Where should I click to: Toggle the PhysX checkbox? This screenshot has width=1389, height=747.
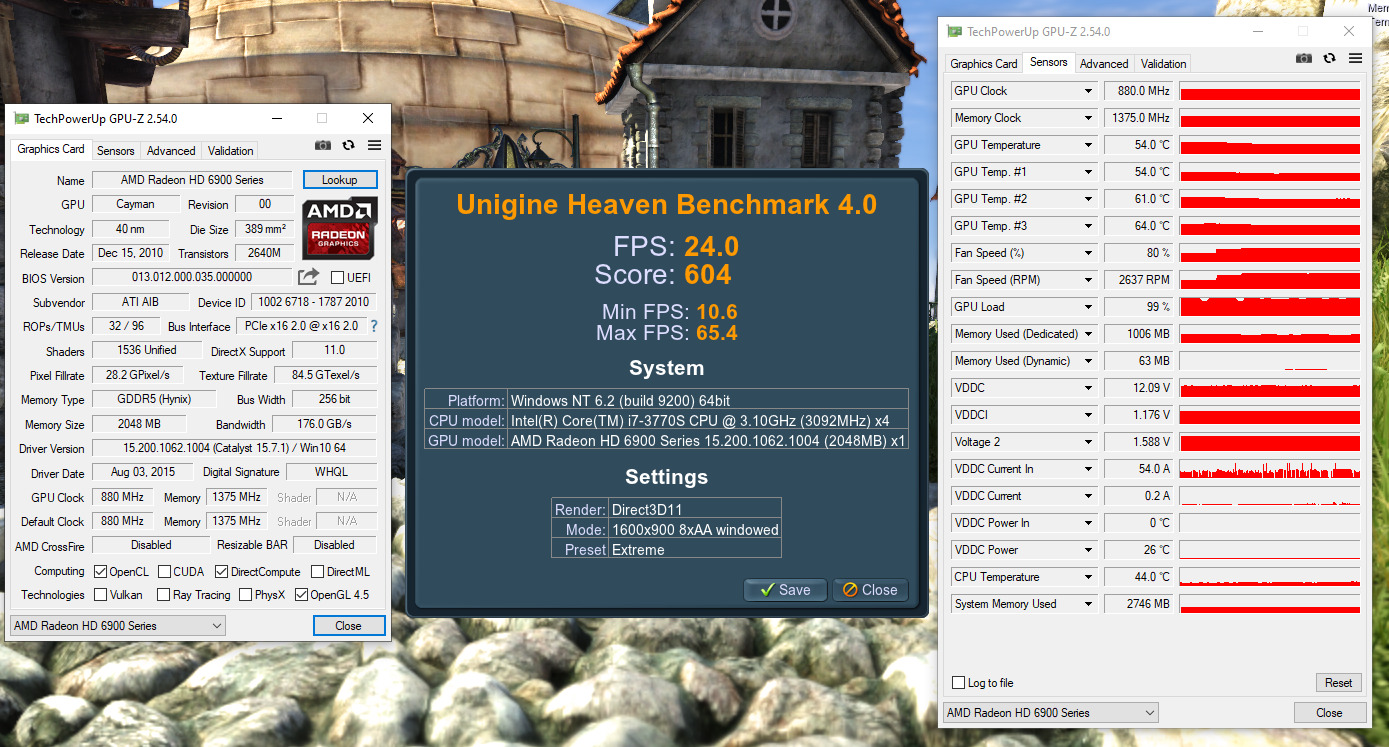(245, 595)
